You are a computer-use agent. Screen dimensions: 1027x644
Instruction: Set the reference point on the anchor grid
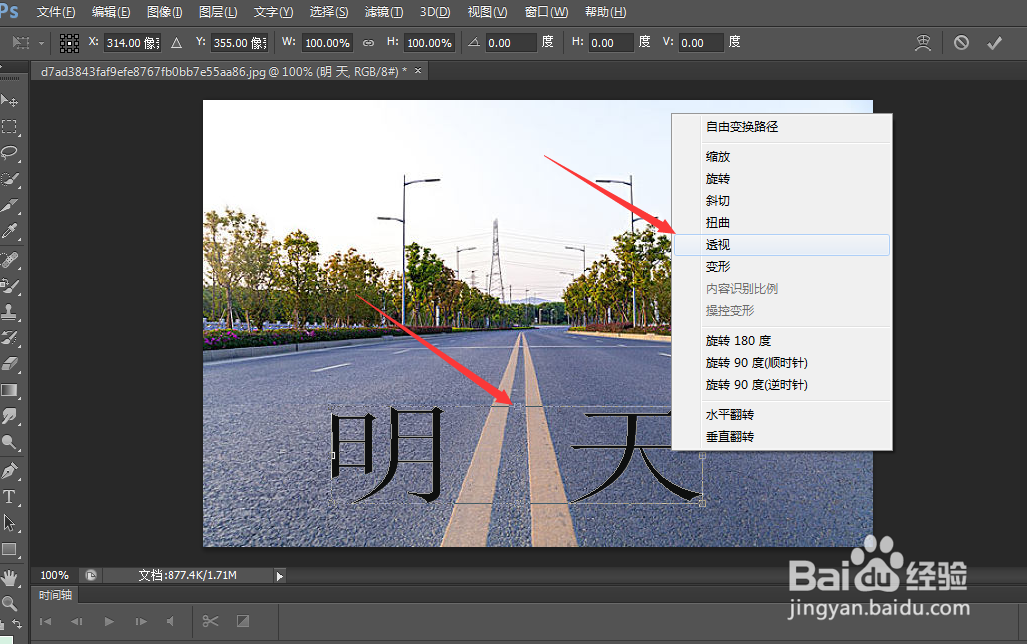tap(68, 43)
